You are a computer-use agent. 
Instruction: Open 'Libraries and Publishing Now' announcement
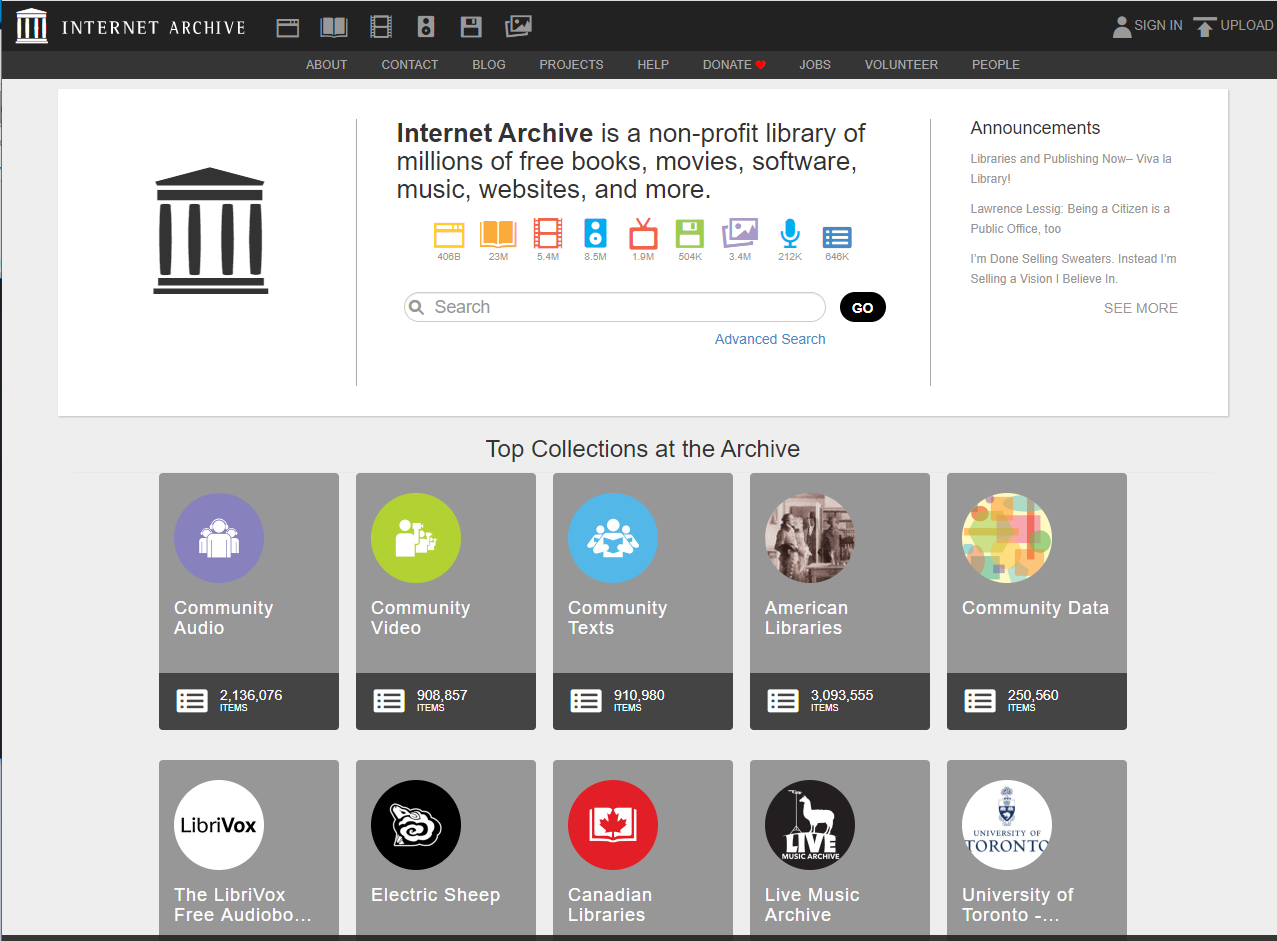[x=1071, y=169]
